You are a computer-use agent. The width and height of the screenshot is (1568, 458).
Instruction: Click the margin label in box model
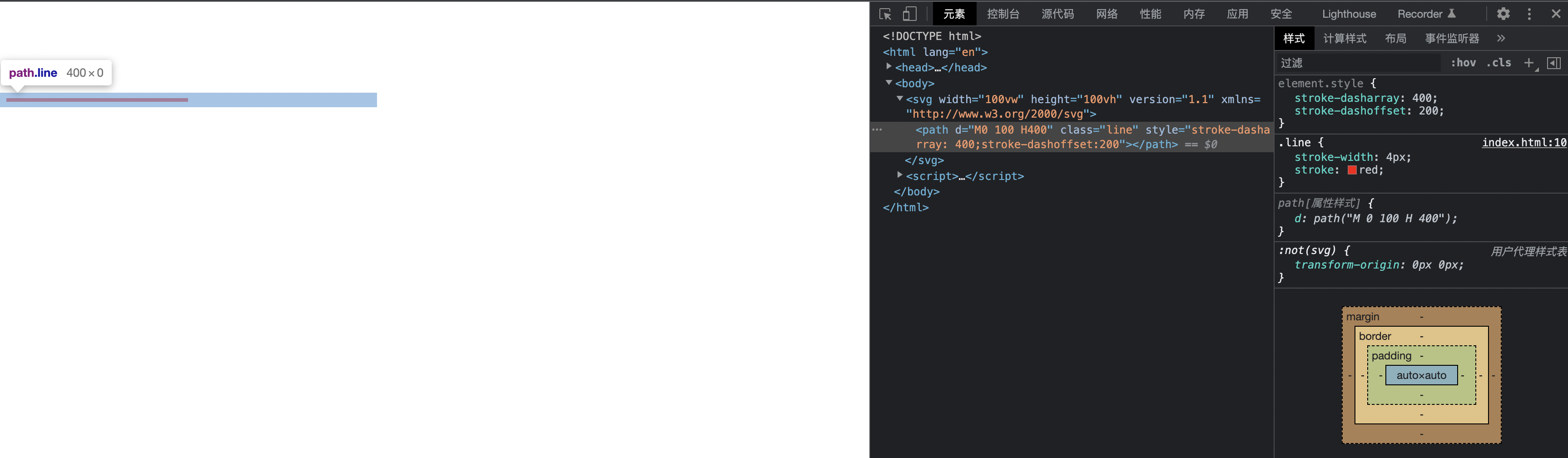[x=1363, y=317]
